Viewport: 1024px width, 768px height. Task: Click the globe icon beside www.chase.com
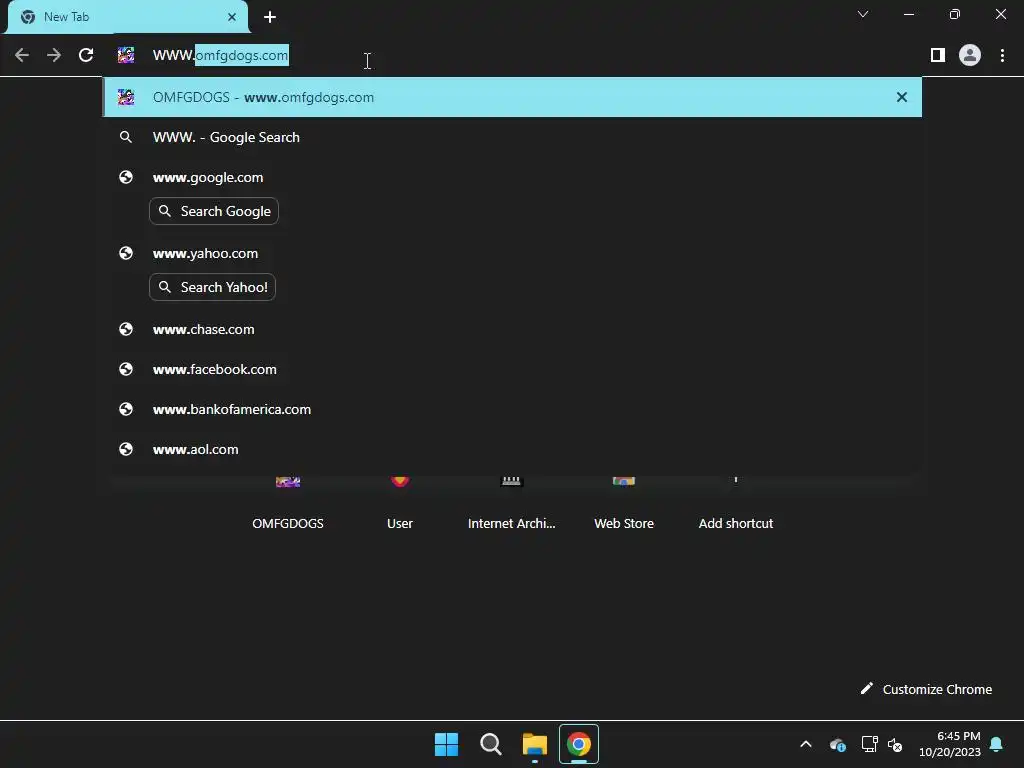point(126,329)
